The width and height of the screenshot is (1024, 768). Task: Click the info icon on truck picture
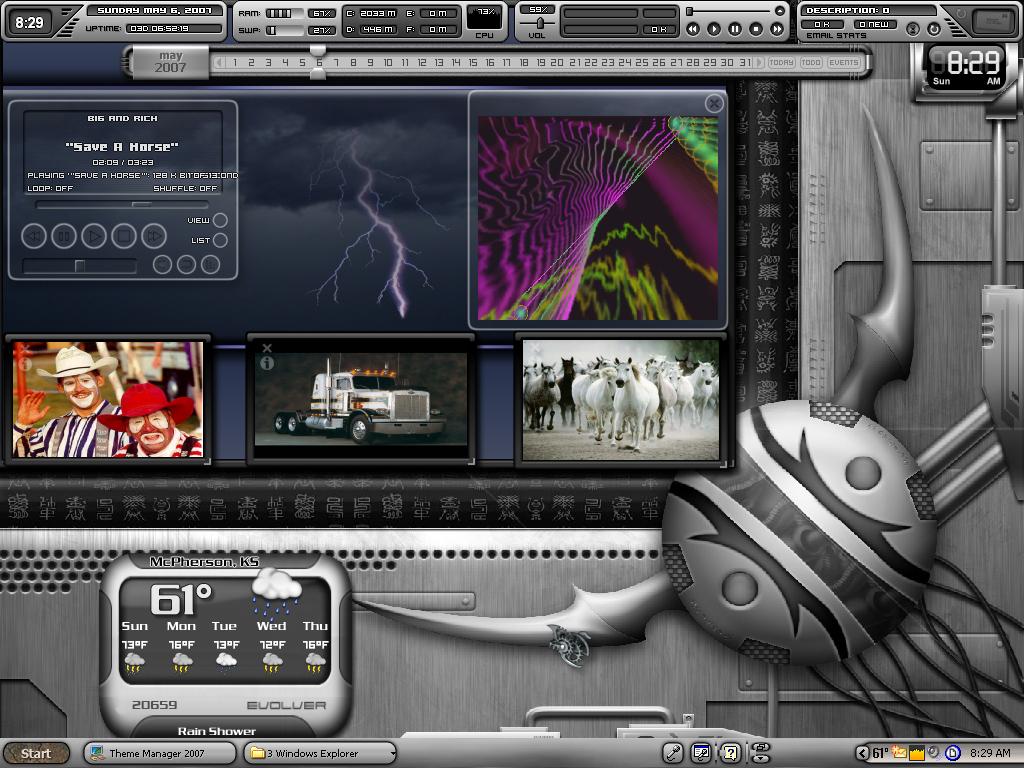(x=266, y=364)
